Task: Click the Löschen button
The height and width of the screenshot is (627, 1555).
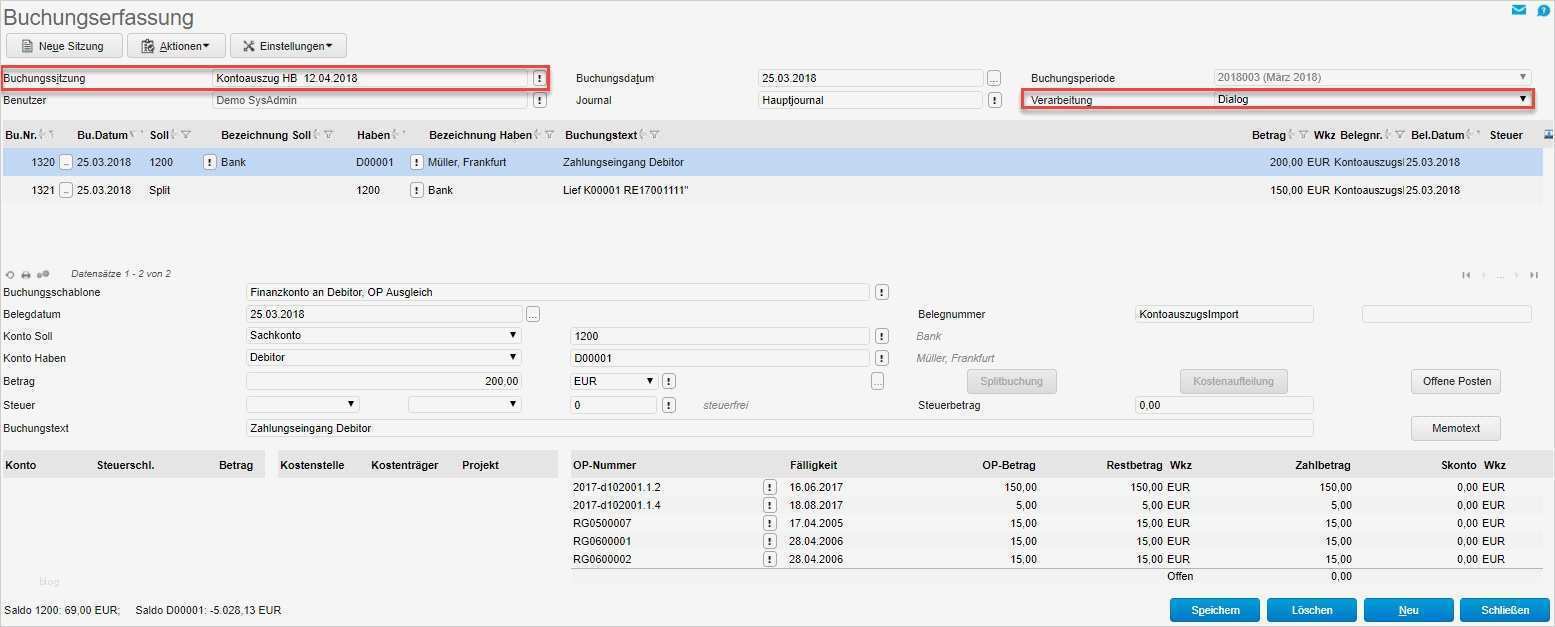Action: [x=1312, y=610]
